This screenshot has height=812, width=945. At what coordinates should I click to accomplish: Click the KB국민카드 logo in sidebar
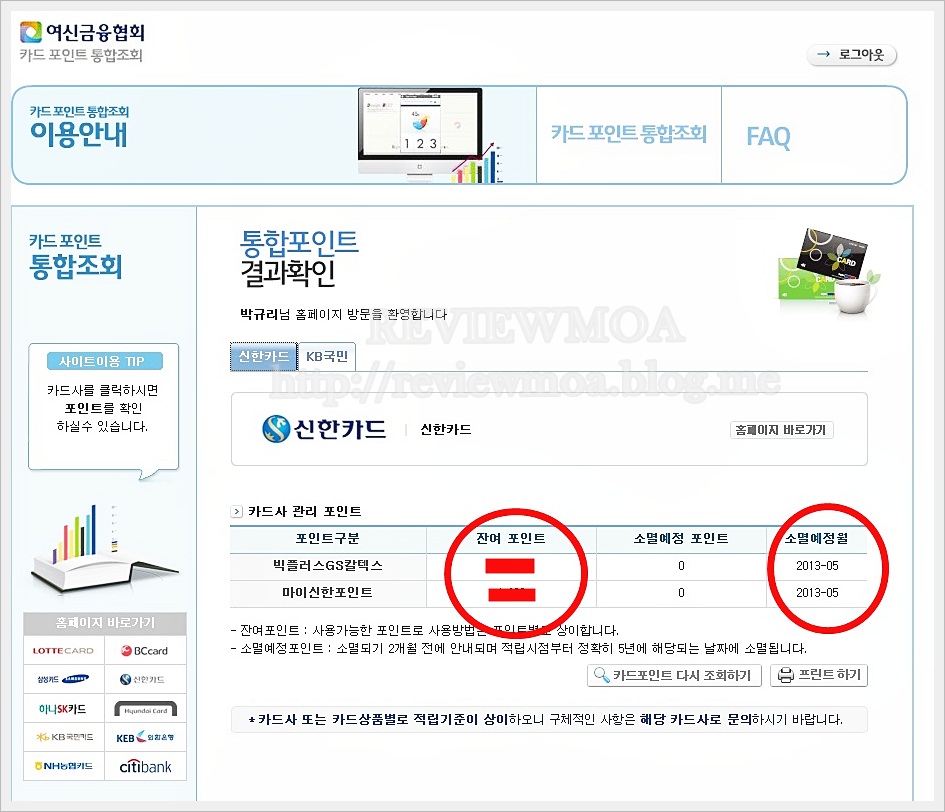[x=63, y=738]
